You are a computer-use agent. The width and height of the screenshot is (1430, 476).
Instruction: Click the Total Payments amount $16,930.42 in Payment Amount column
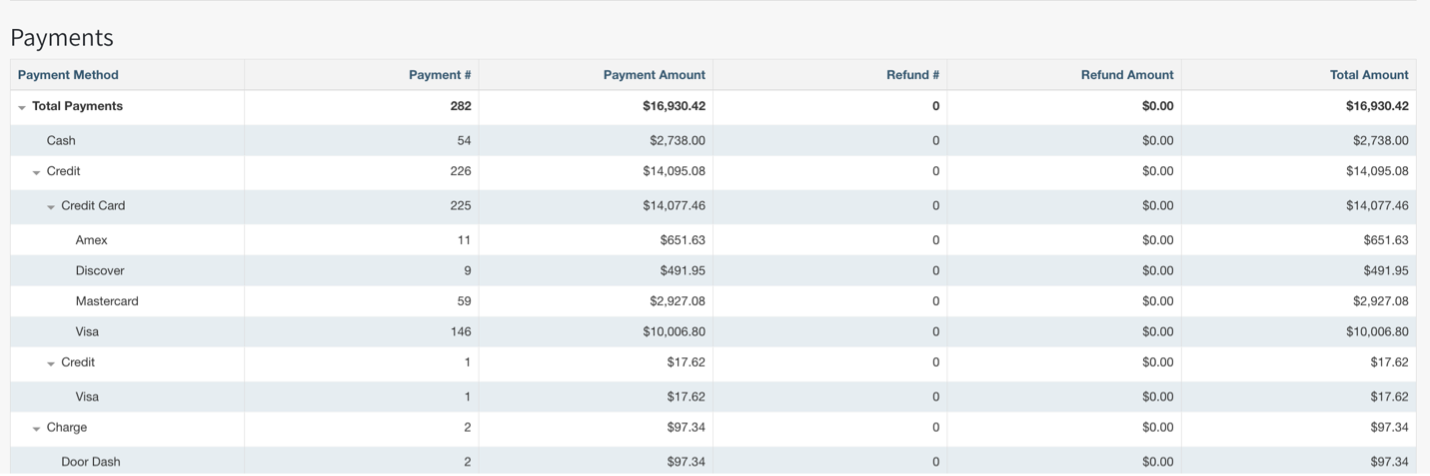(x=673, y=106)
